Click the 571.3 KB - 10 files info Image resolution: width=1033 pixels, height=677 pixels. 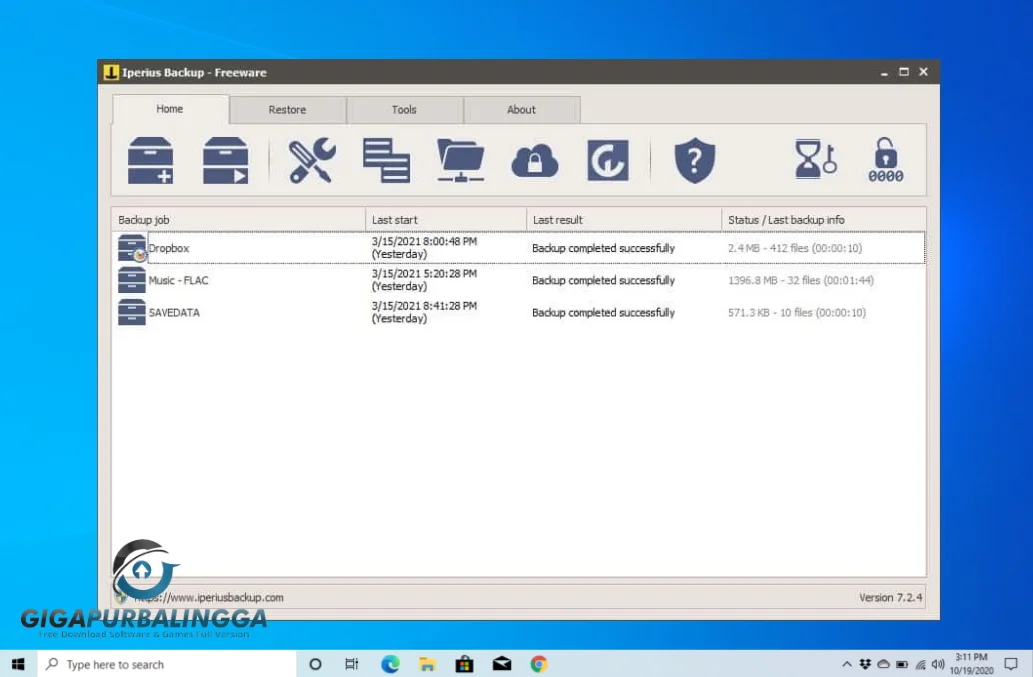[797, 313]
